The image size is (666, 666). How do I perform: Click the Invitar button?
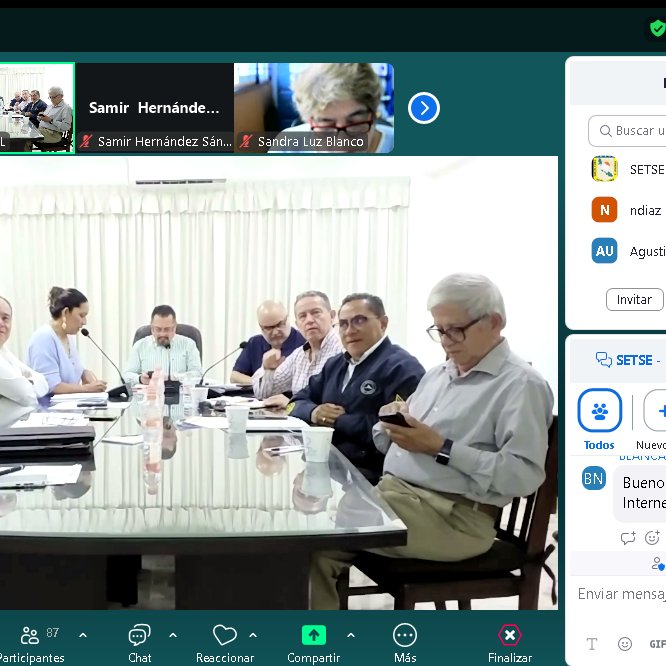tap(634, 299)
